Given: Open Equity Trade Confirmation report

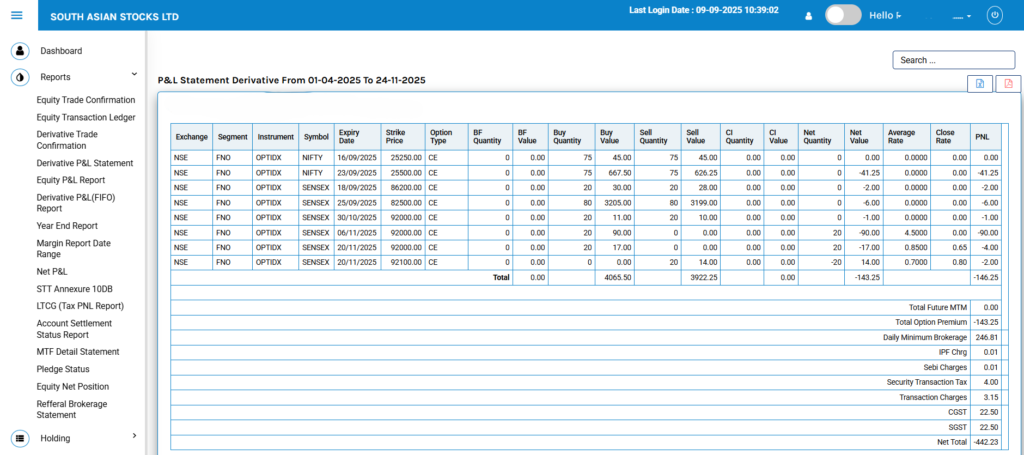Looking at the screenshot, I should [x=85, y=100].
